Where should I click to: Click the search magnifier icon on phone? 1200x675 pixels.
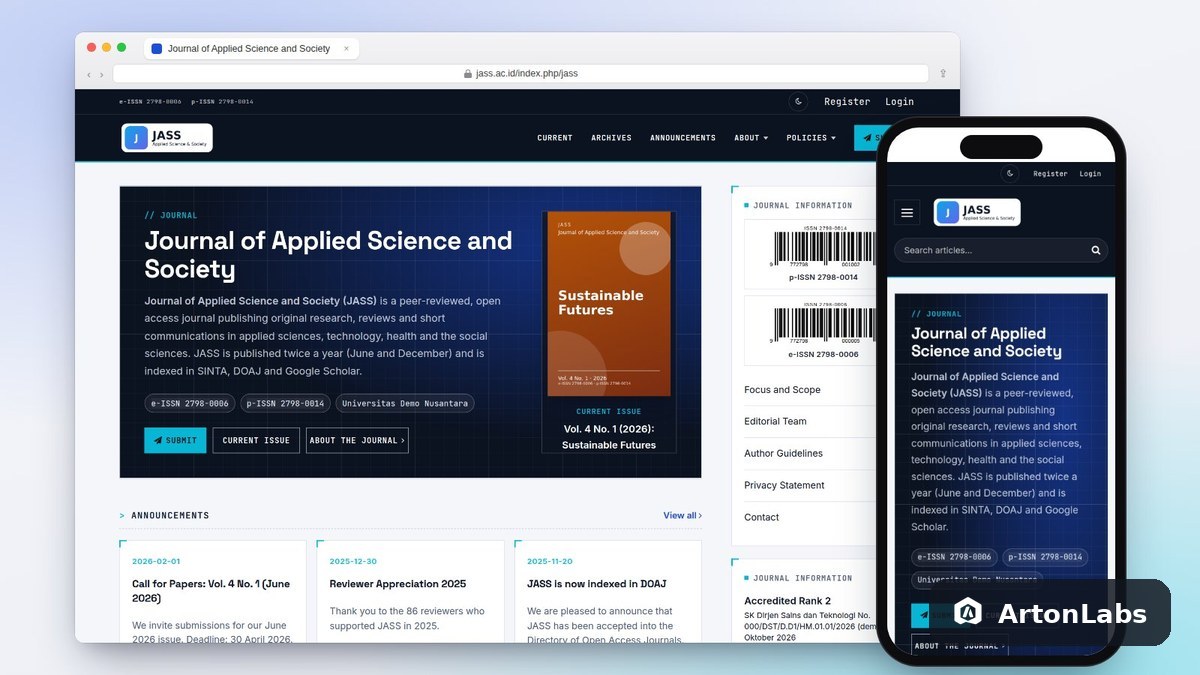[x=1096, y=250]
